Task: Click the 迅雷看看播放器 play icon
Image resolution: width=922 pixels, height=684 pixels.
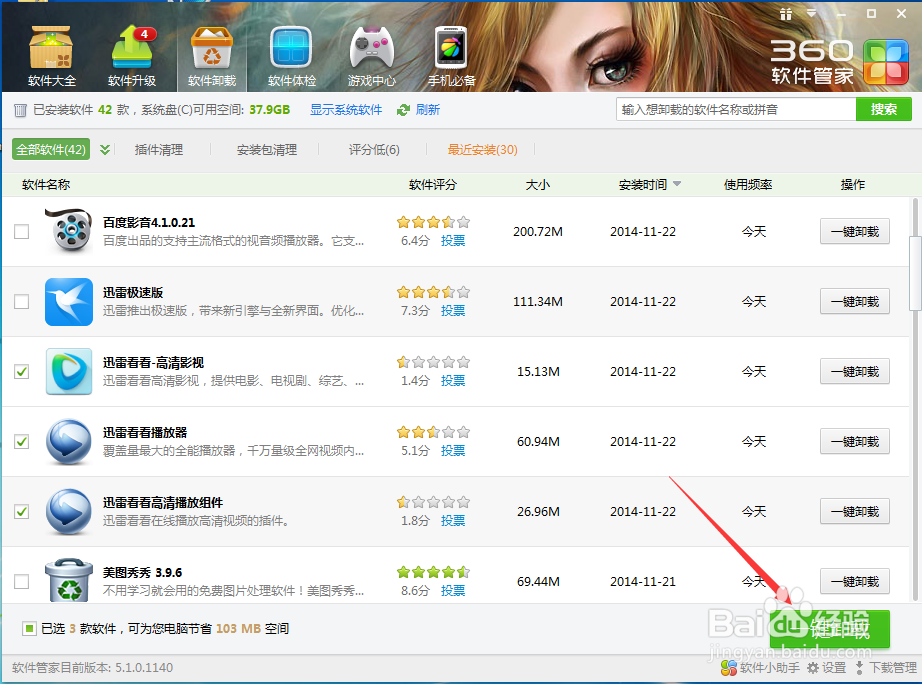Action: pos(69,441)
